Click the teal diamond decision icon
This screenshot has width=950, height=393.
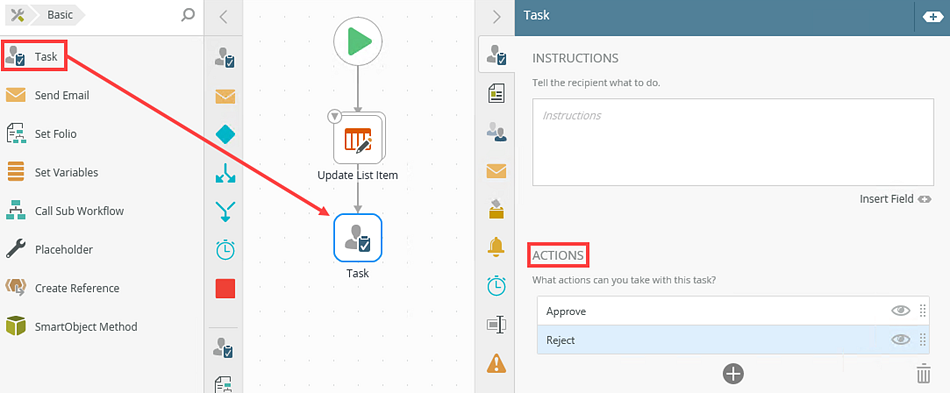click(x=225, y=134)
